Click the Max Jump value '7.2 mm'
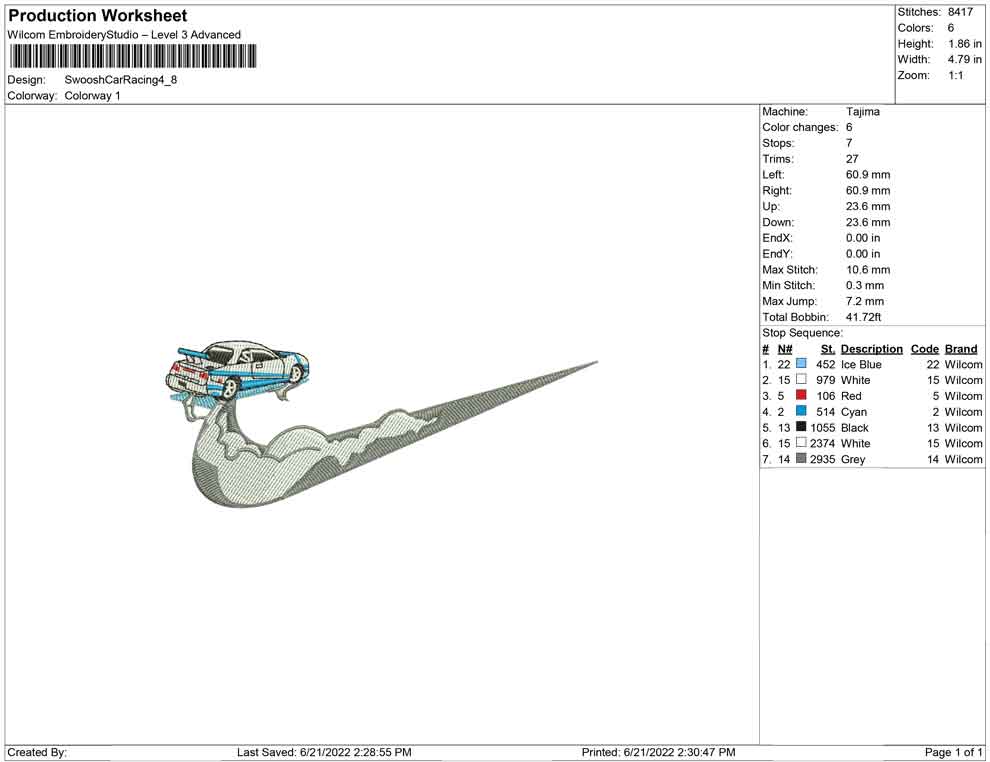Viewport: 990px width, 762px height. point(865,301)
